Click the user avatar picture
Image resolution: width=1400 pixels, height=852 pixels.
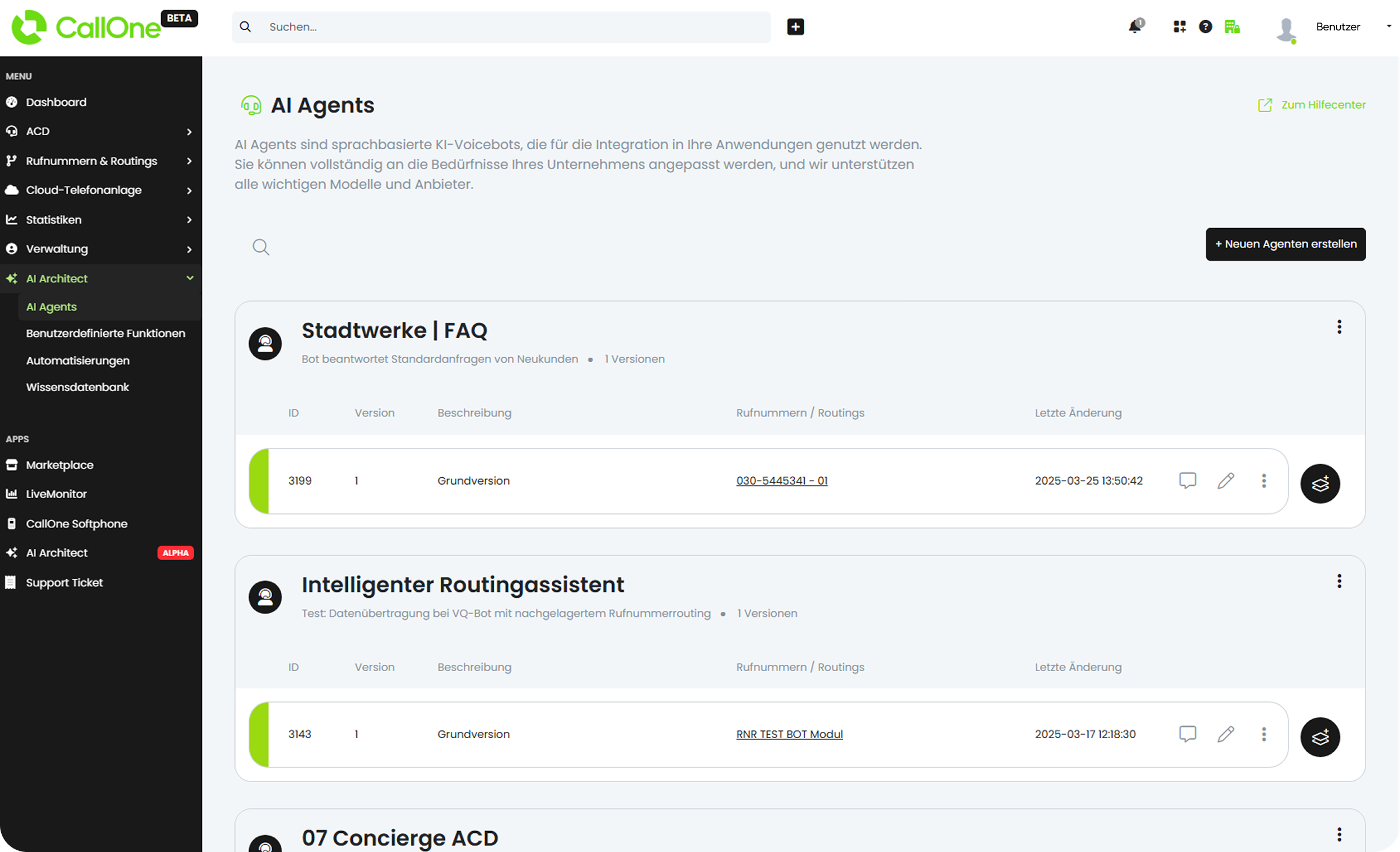point(1286,29)
